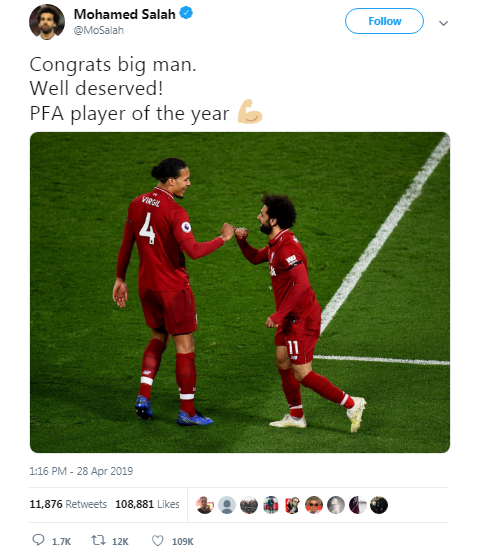Click the 12K retweet count
The image size is (479, 554).
coord(120,541)
